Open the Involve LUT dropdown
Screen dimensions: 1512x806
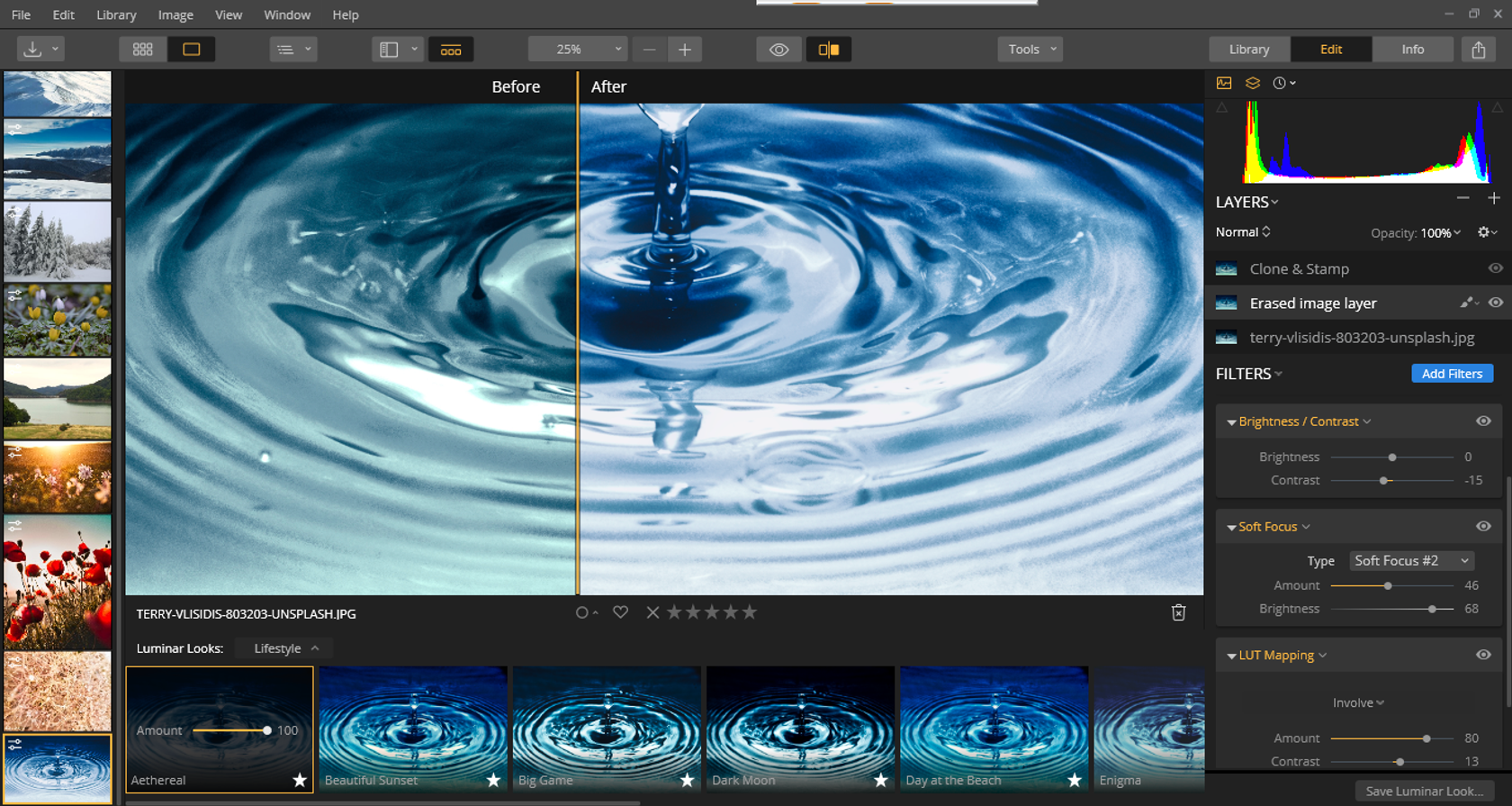click(1358, 703)
